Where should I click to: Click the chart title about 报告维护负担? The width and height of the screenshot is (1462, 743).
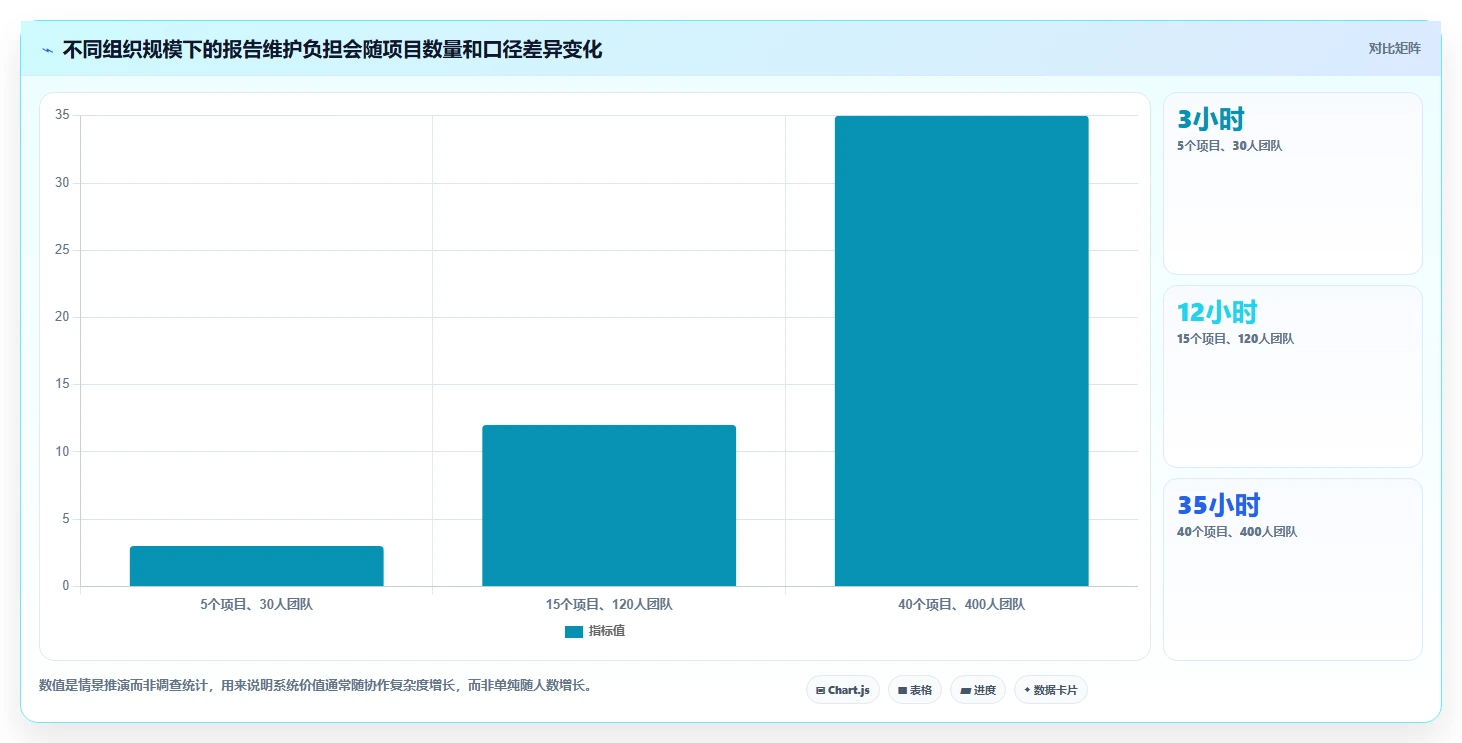[x=332, y=49]
